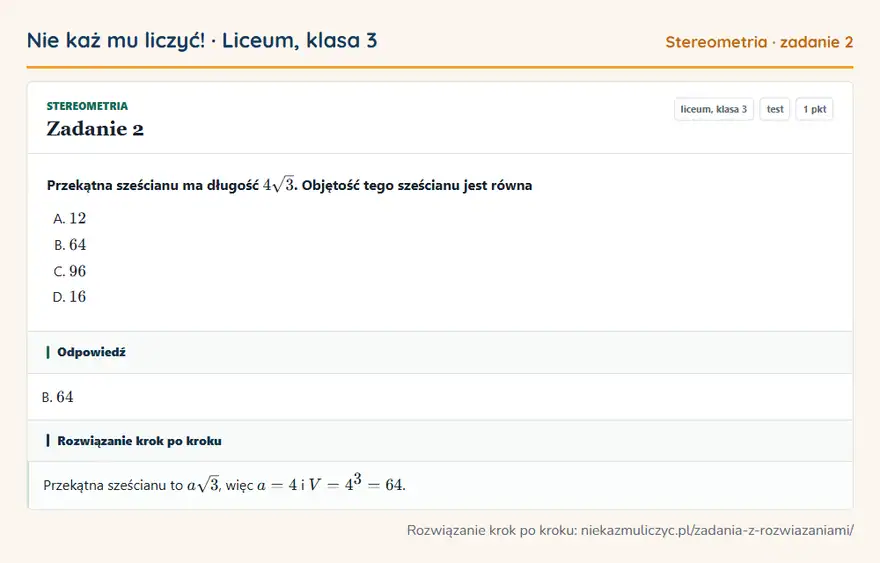This screenshot has height=563, width=880.
Task: Choose answer option A. 12
Action: [x=70, y=218]
